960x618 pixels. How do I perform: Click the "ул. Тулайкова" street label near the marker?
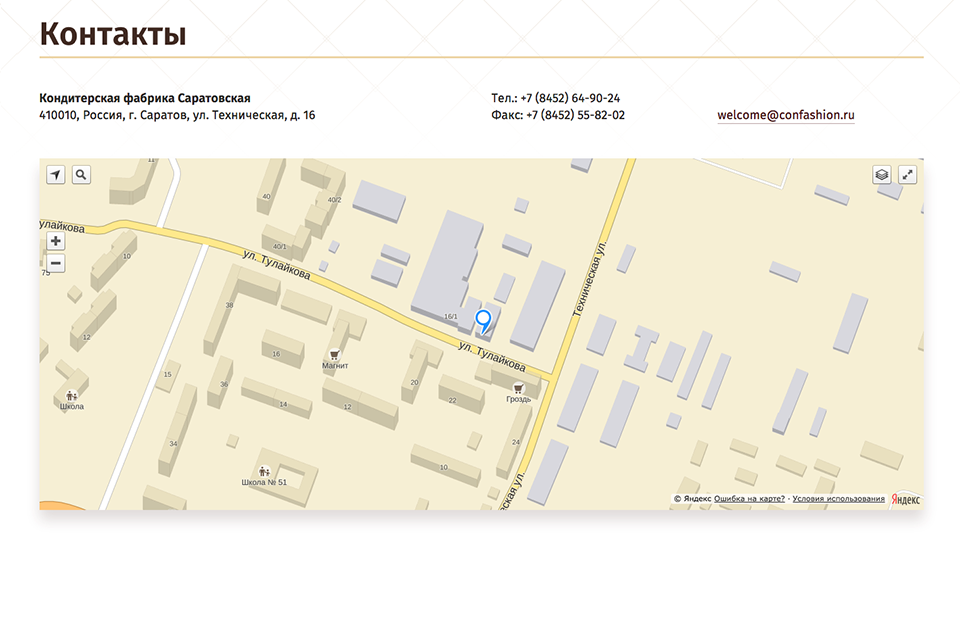tap(491, 354)
